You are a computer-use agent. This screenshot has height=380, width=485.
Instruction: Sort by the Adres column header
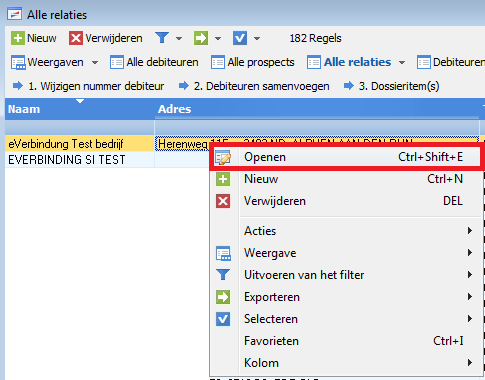(317, 109)
